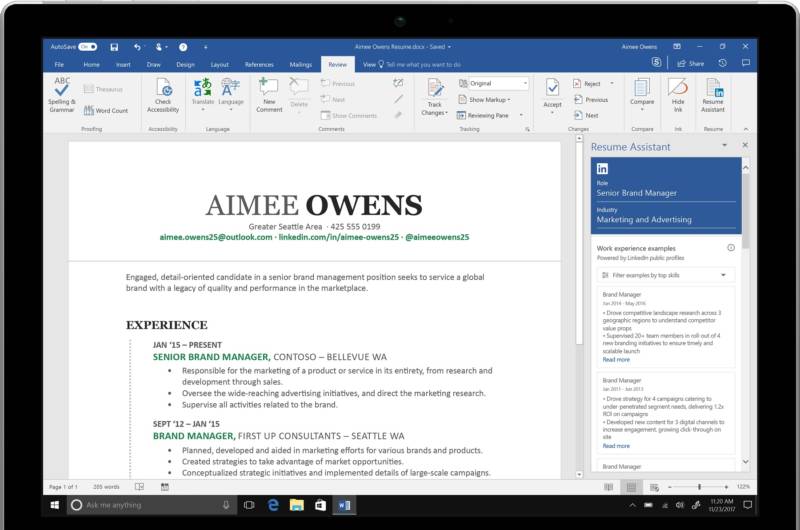Open the File tab
Image resolution: width=800 pixels, height=530 pixels.
pos(60,65)
